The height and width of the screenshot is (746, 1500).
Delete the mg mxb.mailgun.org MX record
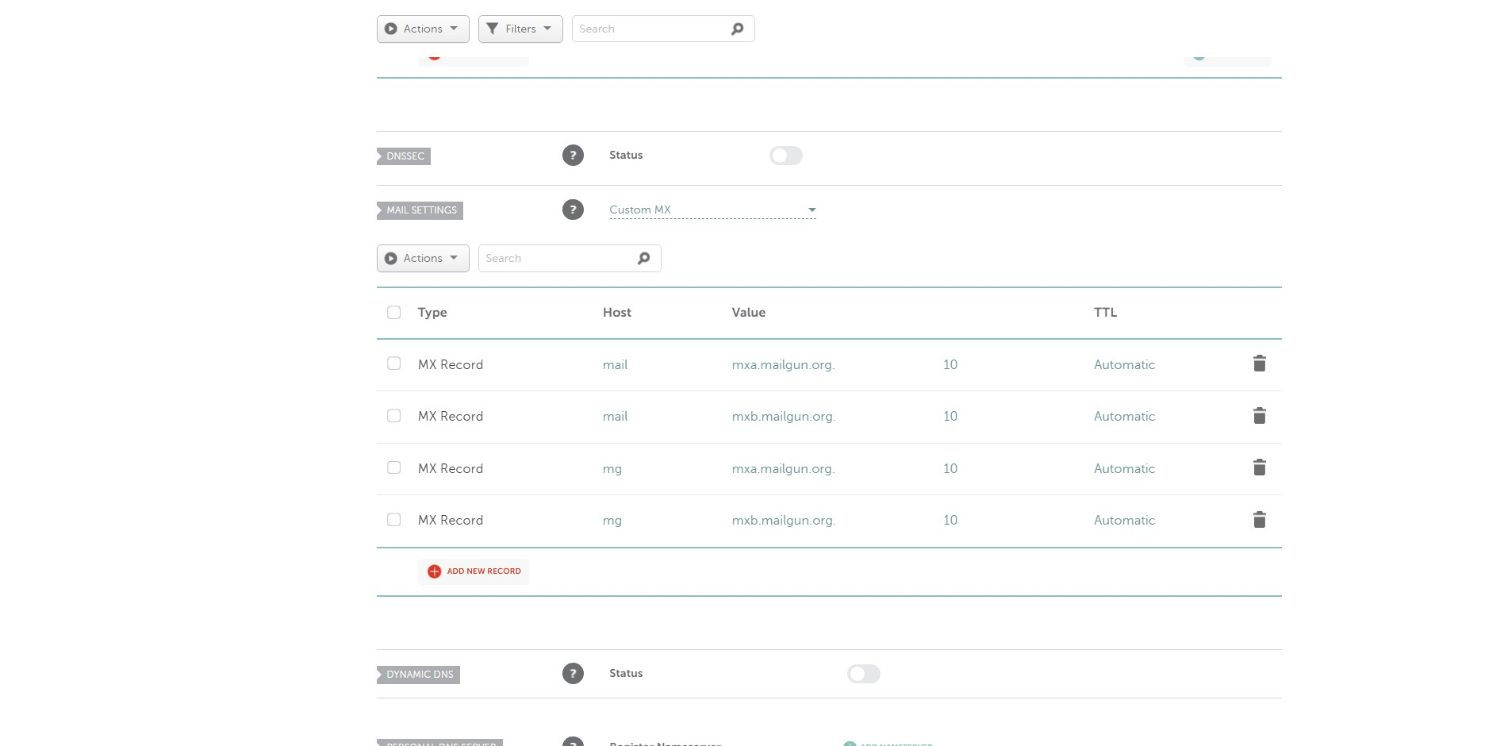click(1259, 520)
